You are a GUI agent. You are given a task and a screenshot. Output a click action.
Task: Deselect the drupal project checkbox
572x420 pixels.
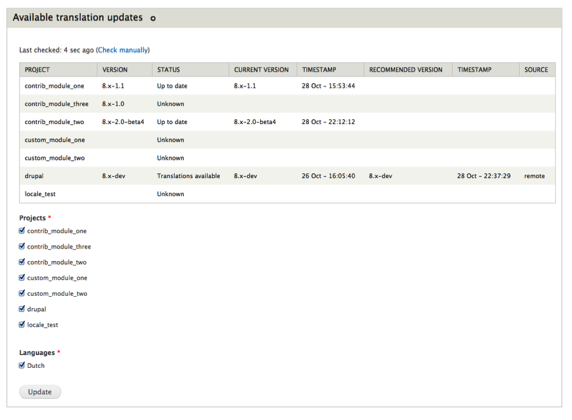point(22,309)
